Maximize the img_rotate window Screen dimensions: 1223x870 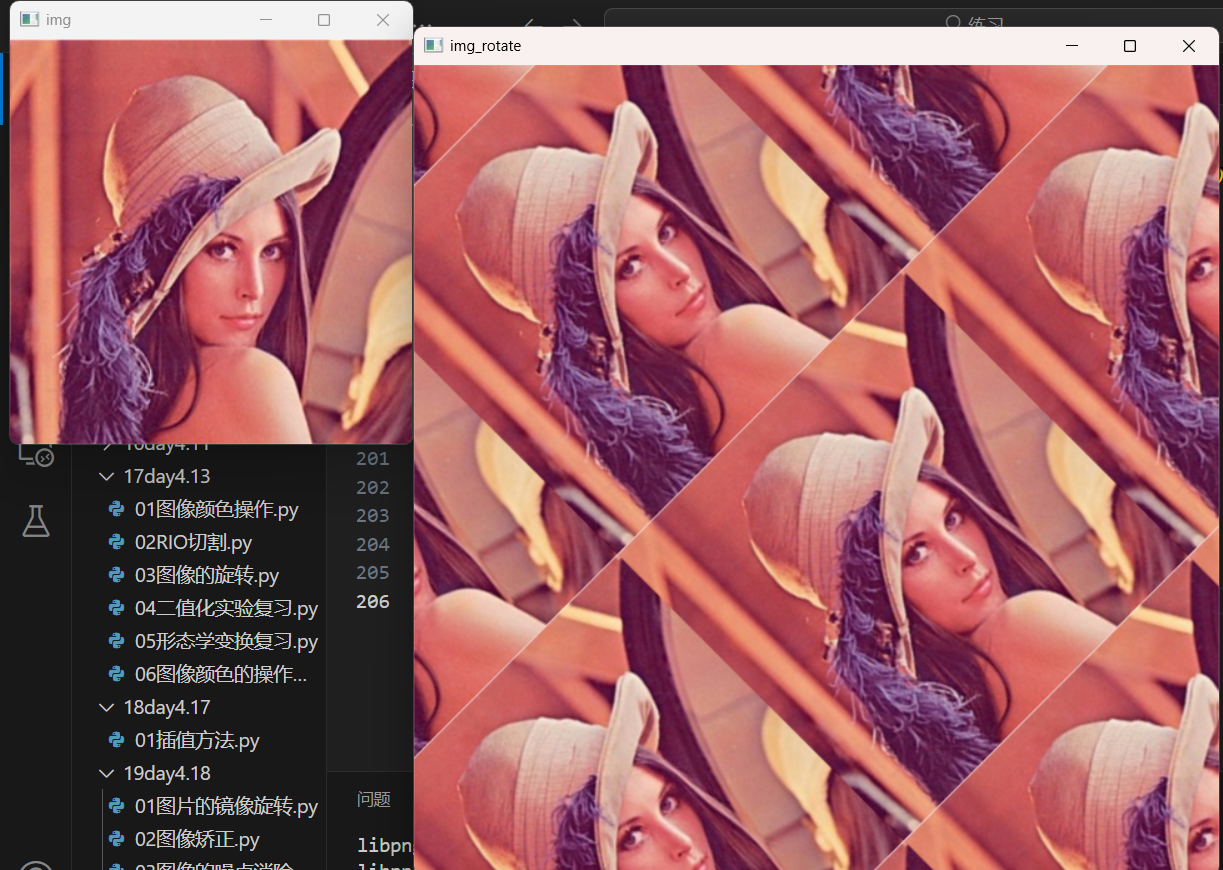1130,46
